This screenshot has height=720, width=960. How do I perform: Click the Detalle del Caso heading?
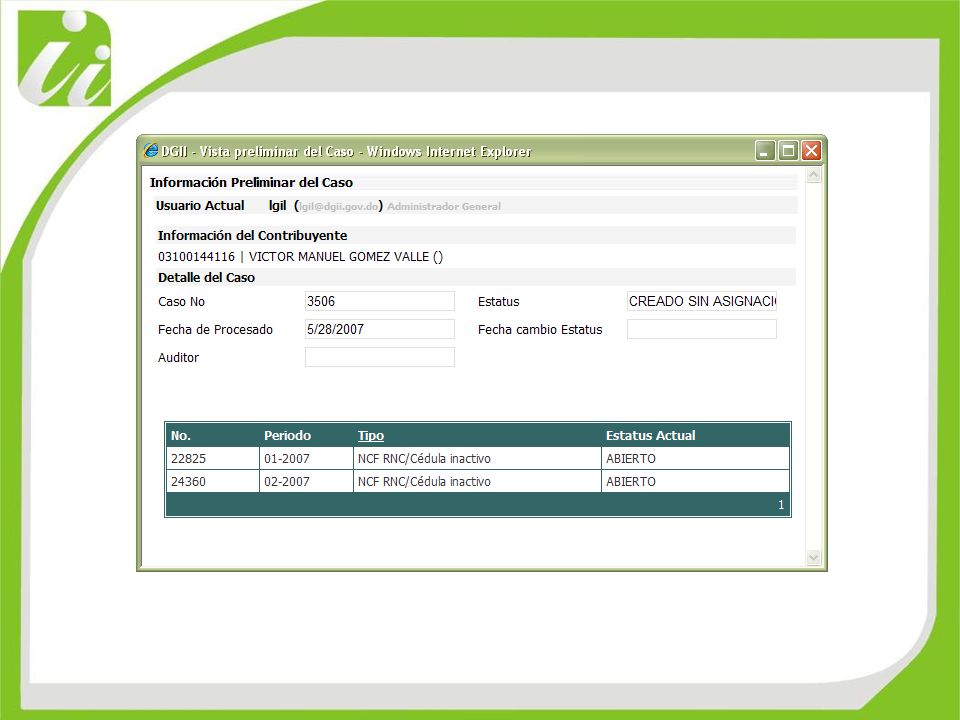pos(206,278)
